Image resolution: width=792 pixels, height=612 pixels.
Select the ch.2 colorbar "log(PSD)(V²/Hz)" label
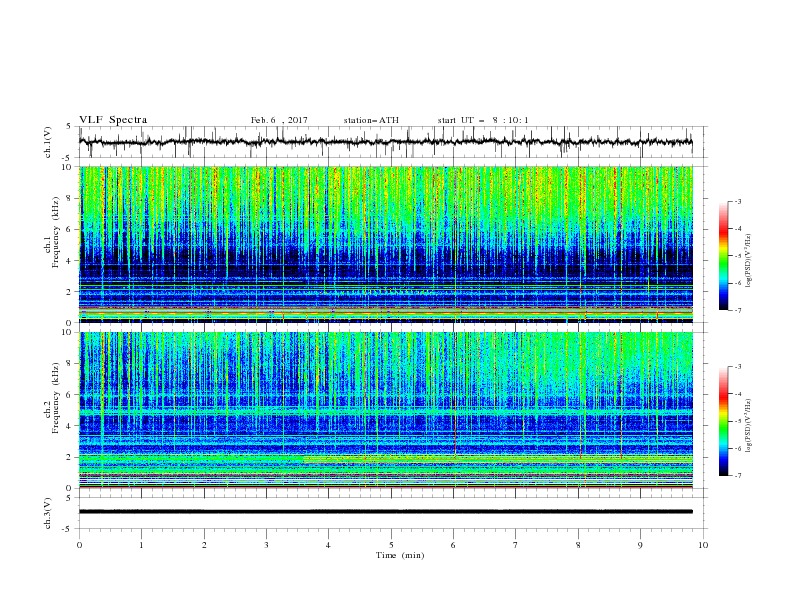pos(749,426)
